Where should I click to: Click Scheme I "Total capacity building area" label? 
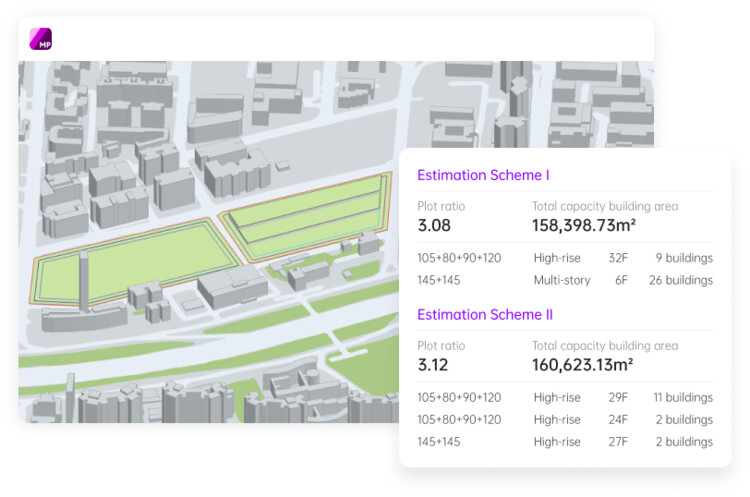point(604,206)
